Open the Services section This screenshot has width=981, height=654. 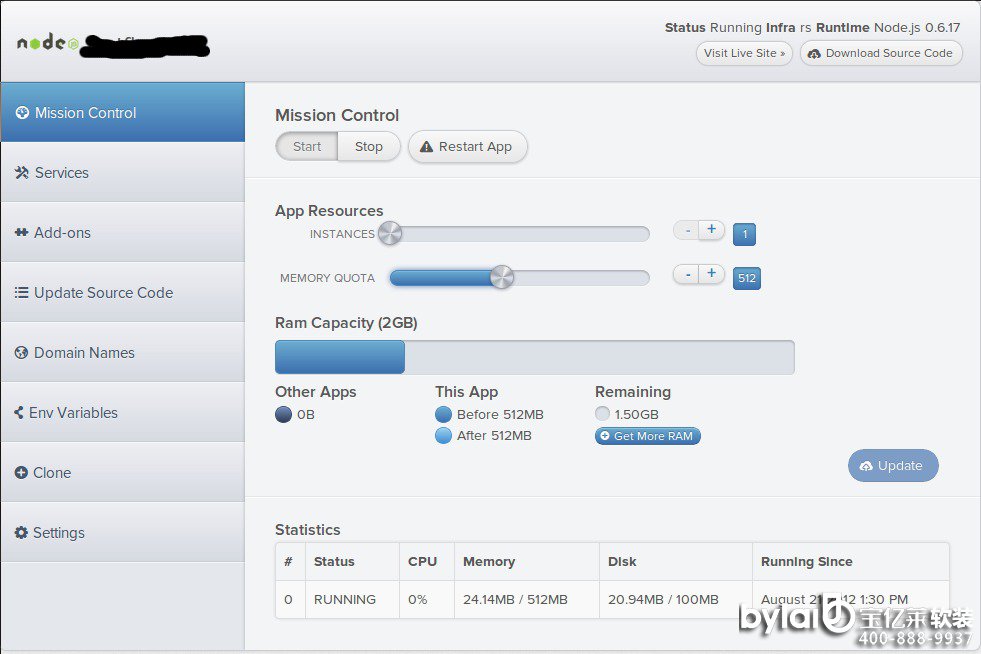(62, 173)
